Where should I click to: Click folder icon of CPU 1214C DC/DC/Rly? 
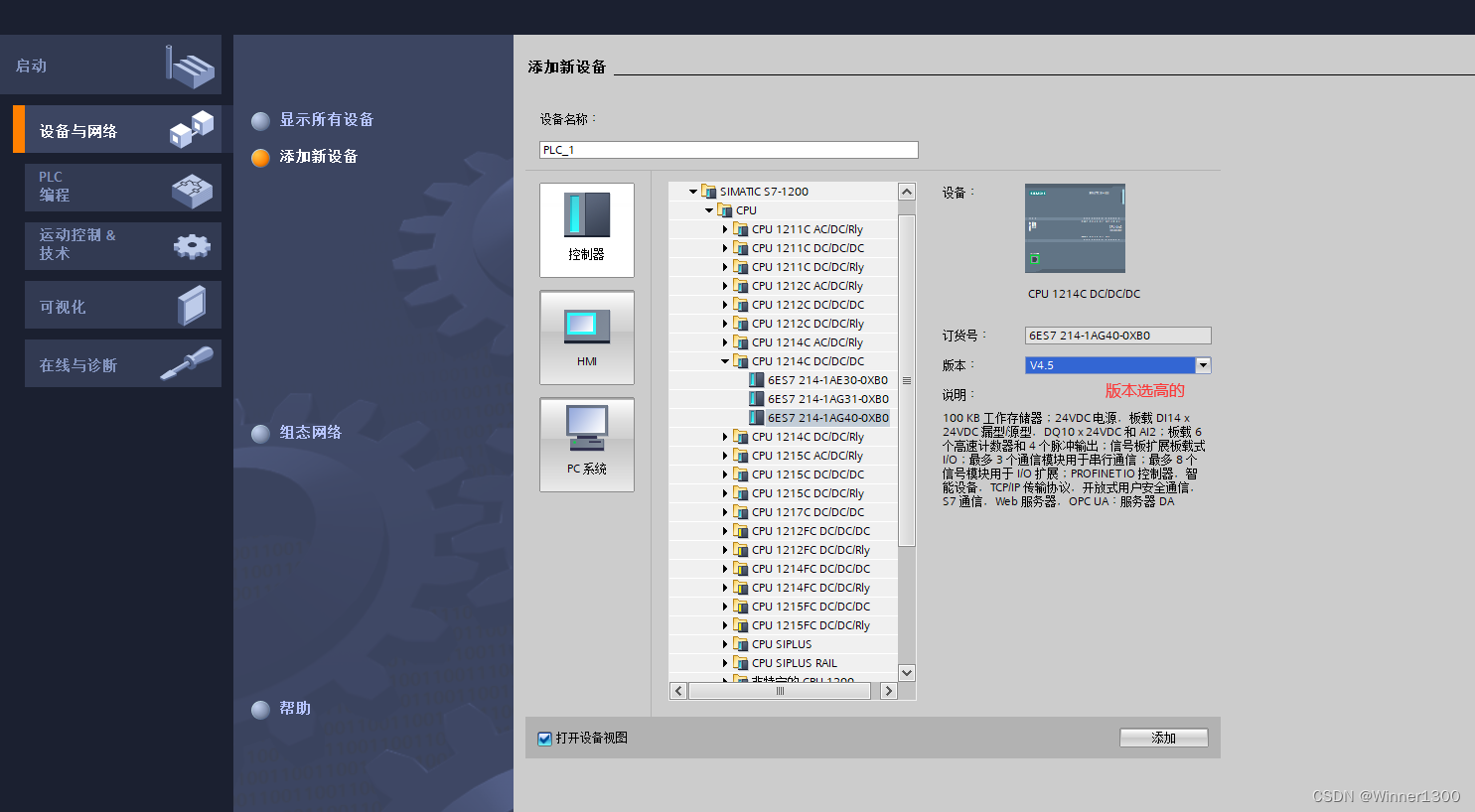741,437
